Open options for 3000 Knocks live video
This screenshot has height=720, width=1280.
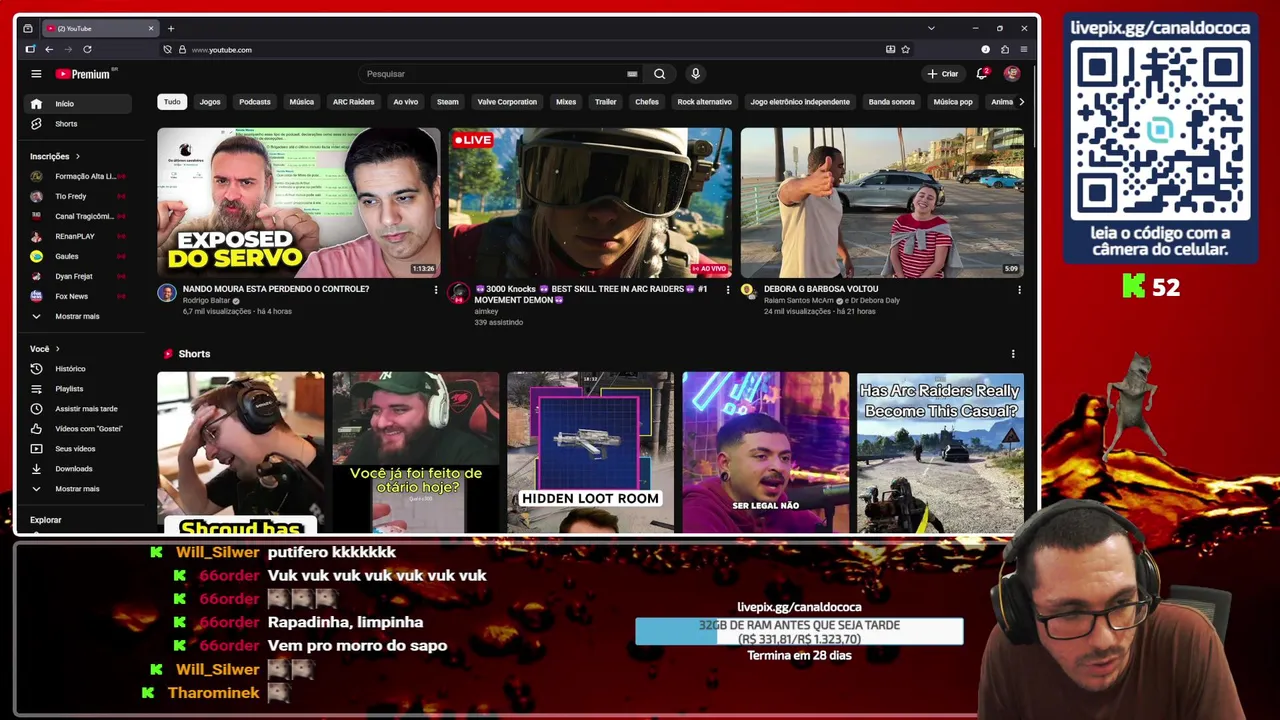point(727,290)
